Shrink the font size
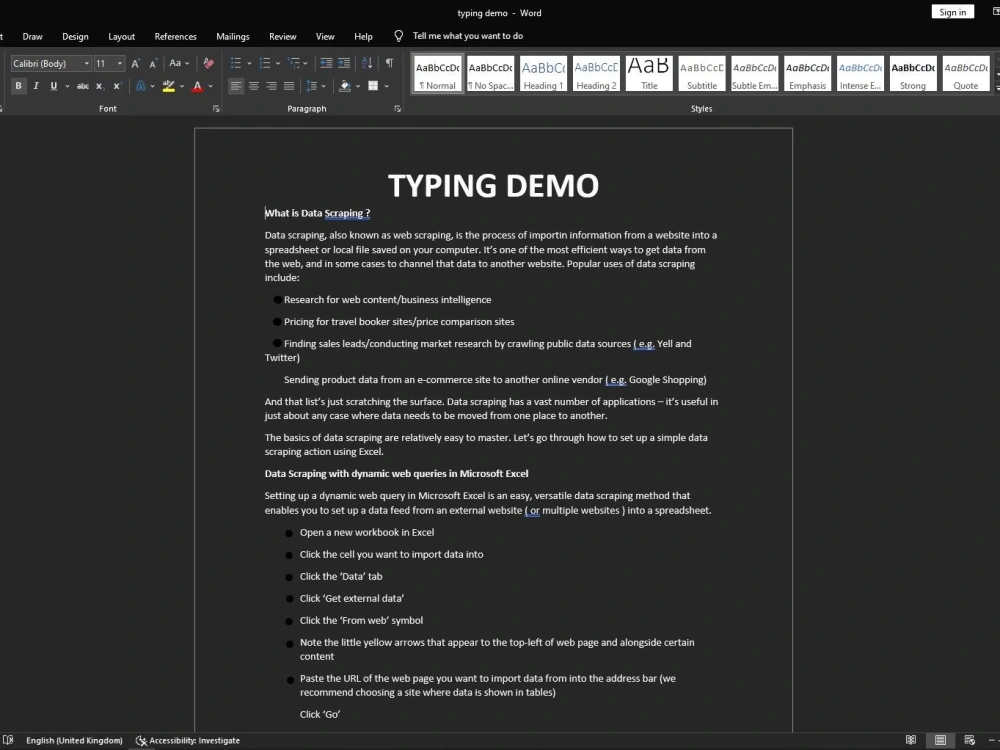The width and height of the screenshot is (1000, 750). coord(153,63)
